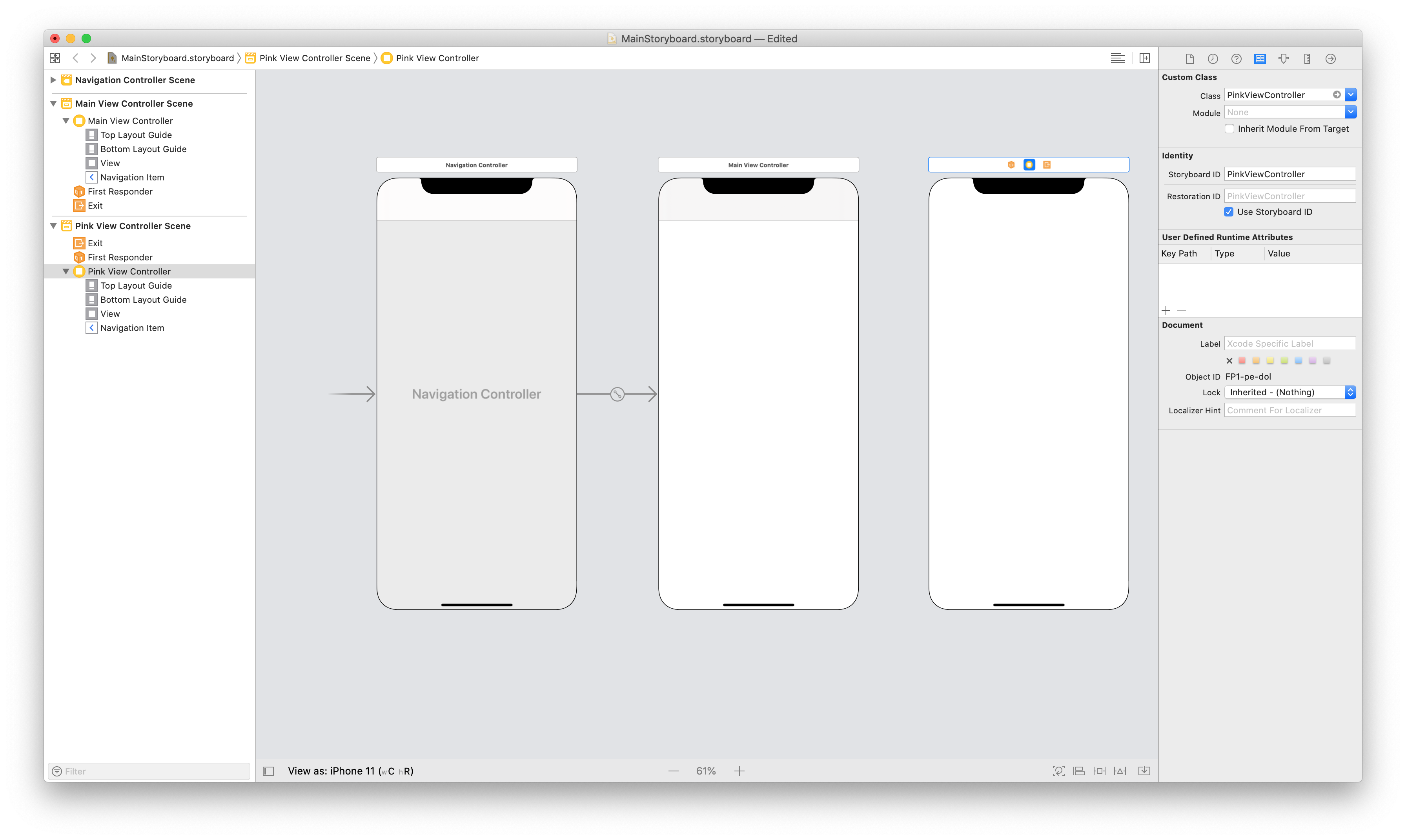Image resolution: width=1406 pixels, height=840 pixels.
Task: Open the History inspector
Action: [1212, 58]
